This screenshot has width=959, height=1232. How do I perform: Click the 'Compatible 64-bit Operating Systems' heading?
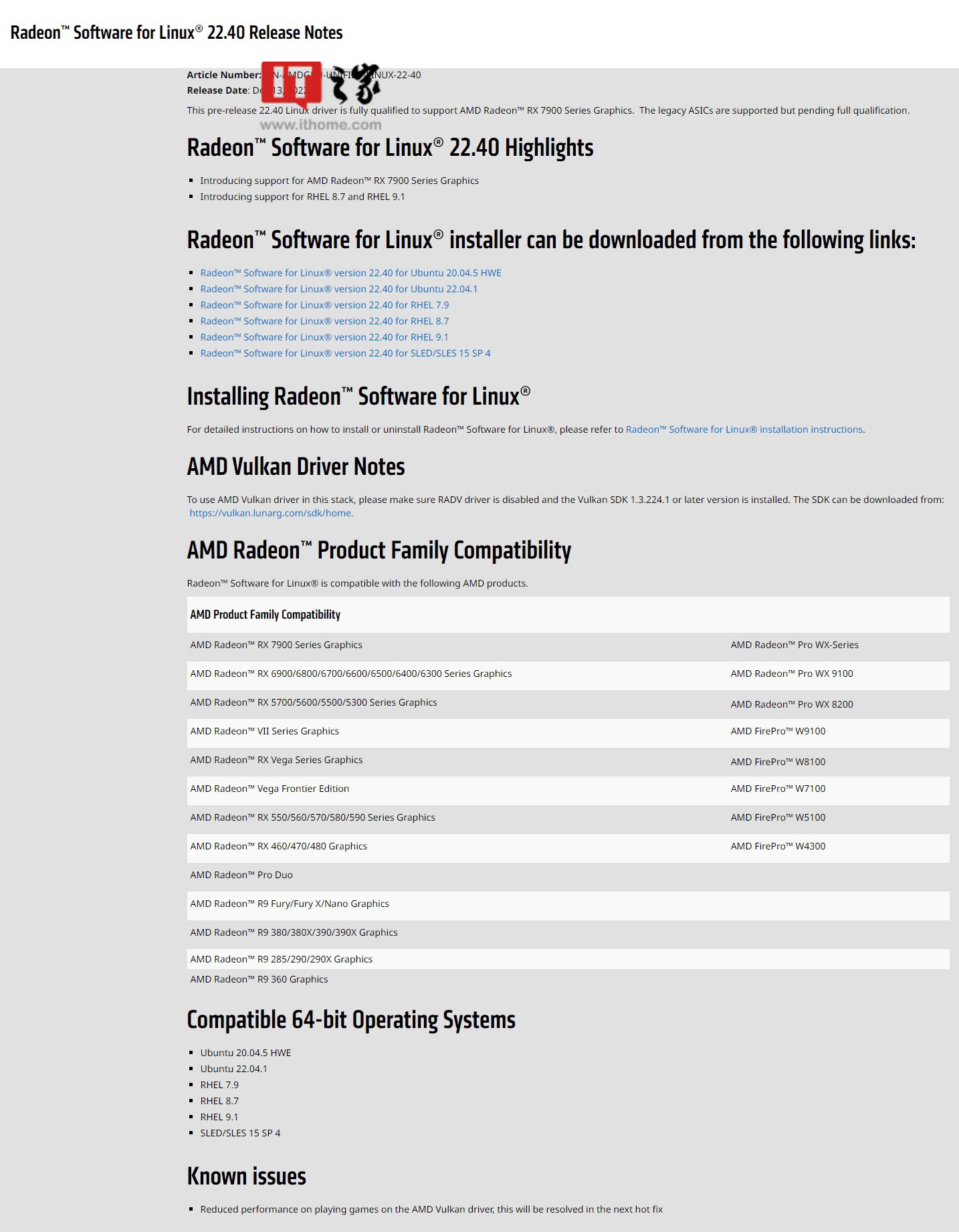point(351,1020)
